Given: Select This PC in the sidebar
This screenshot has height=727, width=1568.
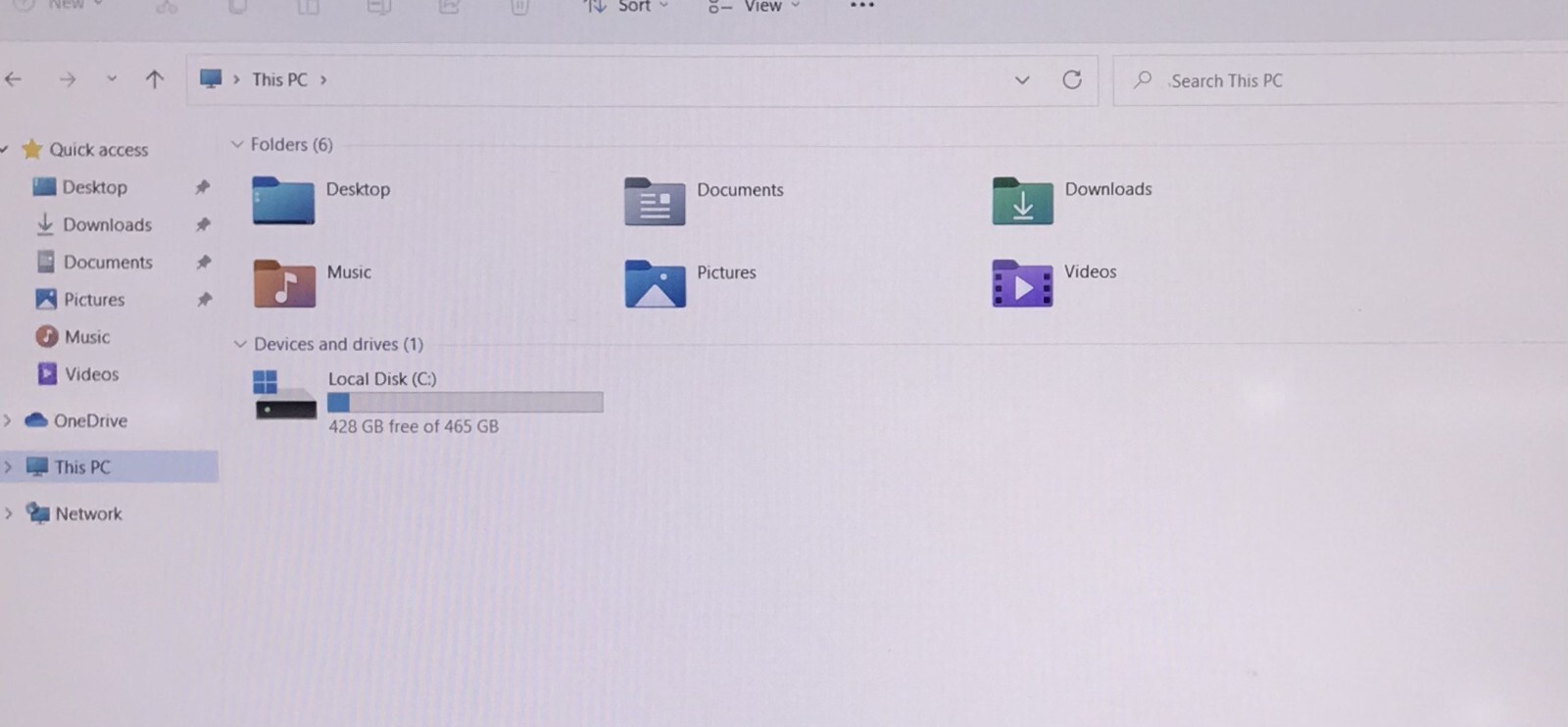Looking at the screenshot, I should [82, 466].
